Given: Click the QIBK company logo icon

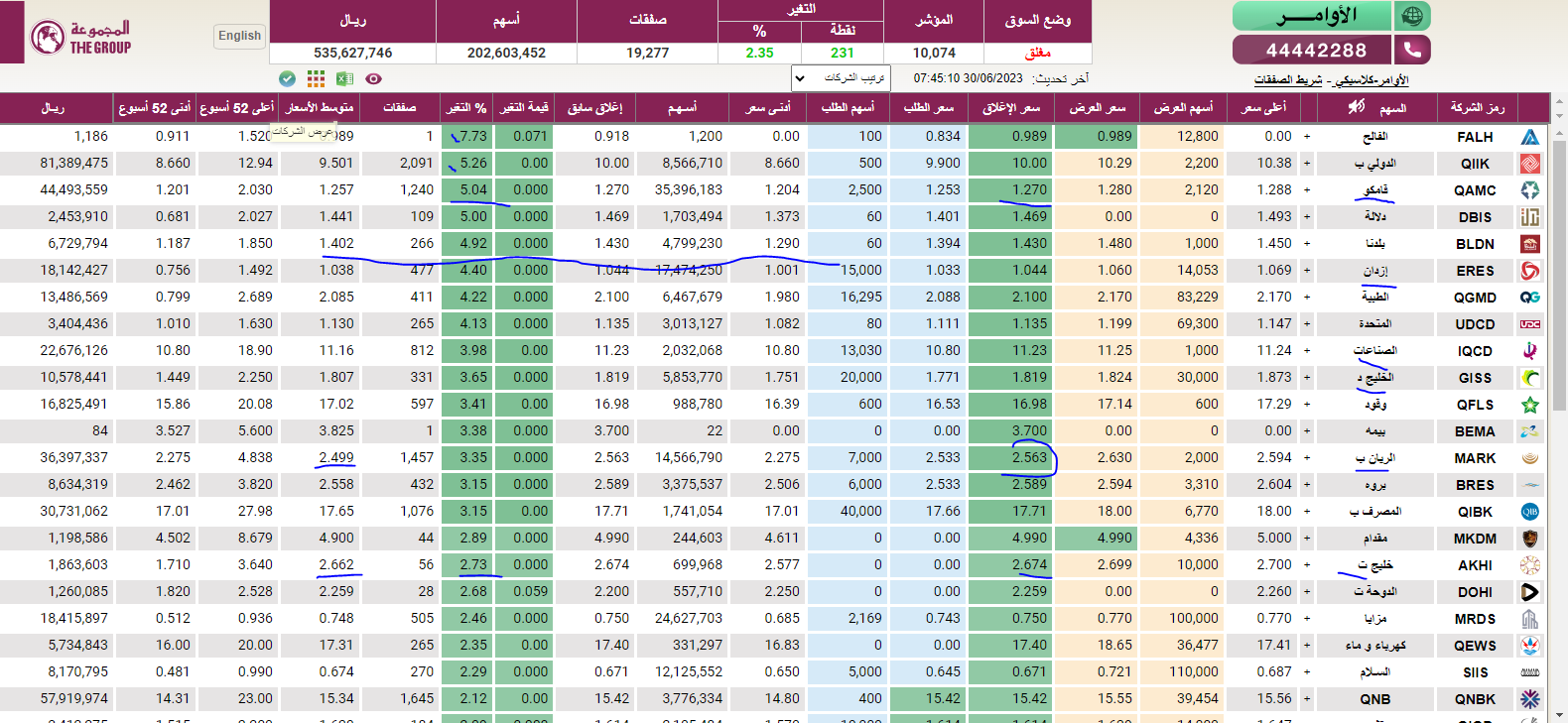Looking at the screenshot, I should pyautogui.click(x=1530, y=512).
